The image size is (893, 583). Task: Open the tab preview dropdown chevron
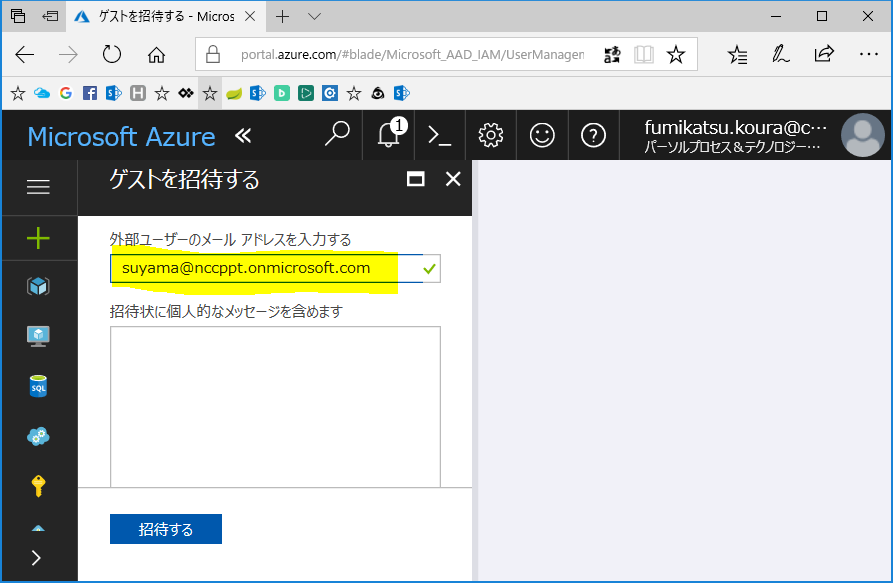tap(314, 17)
